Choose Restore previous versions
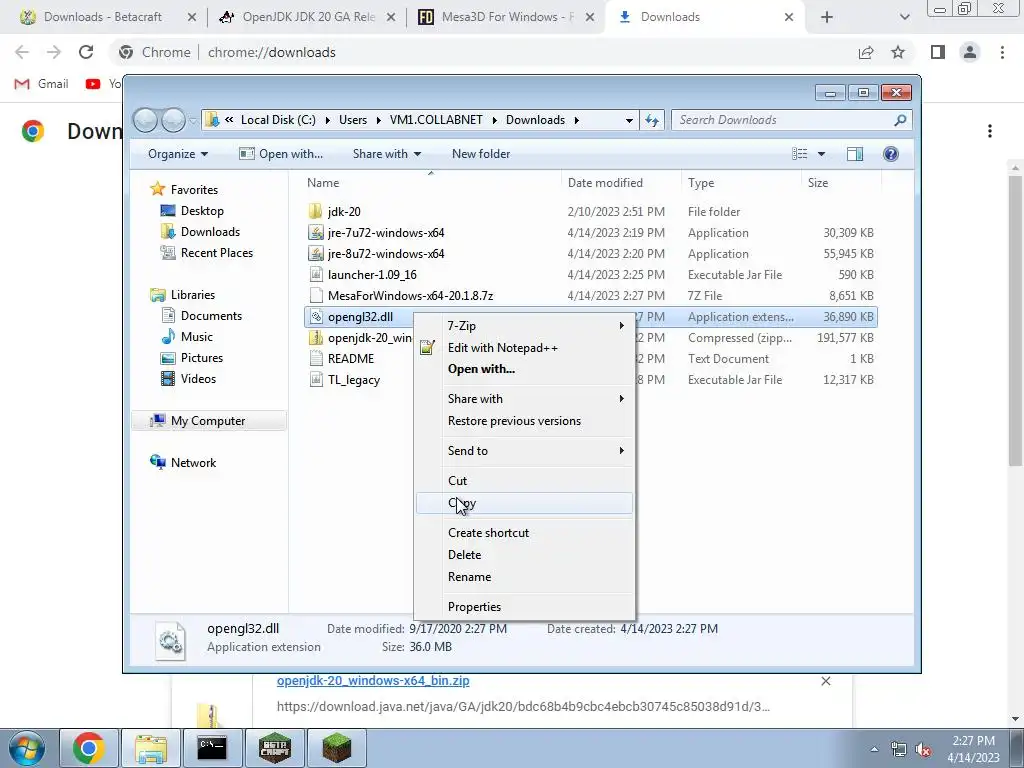 point(524,421)
